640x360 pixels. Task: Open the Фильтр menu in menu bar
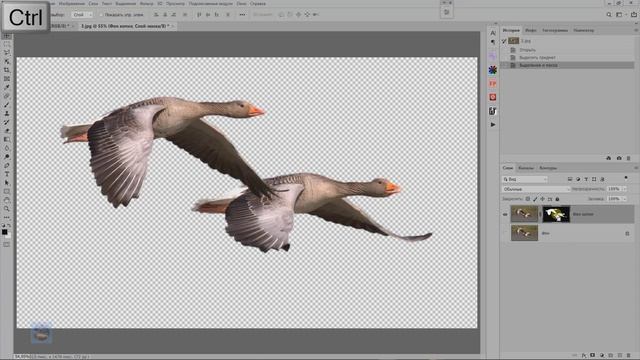[x=147, y=3]
